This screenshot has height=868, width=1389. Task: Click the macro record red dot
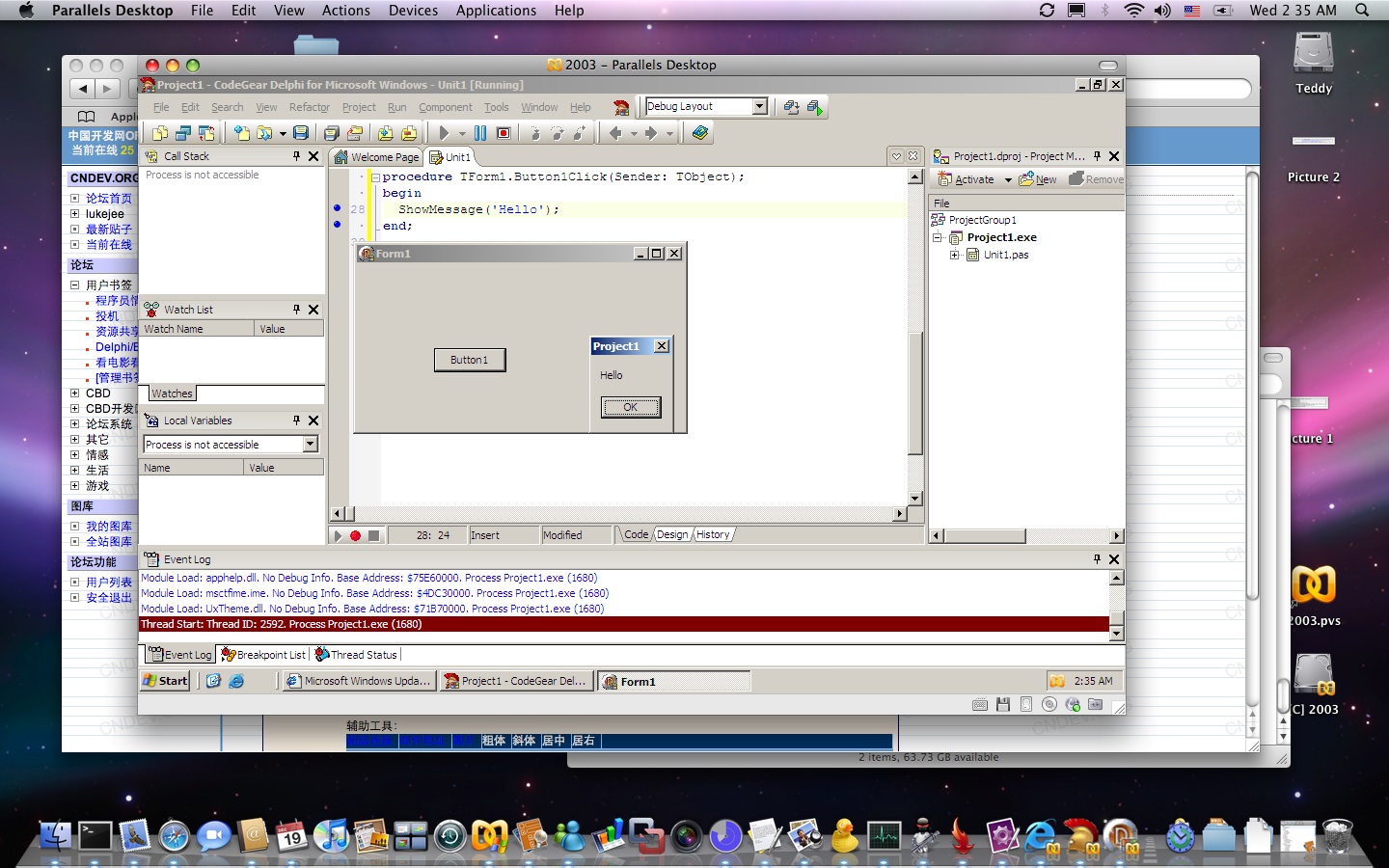tap(355, 535)
